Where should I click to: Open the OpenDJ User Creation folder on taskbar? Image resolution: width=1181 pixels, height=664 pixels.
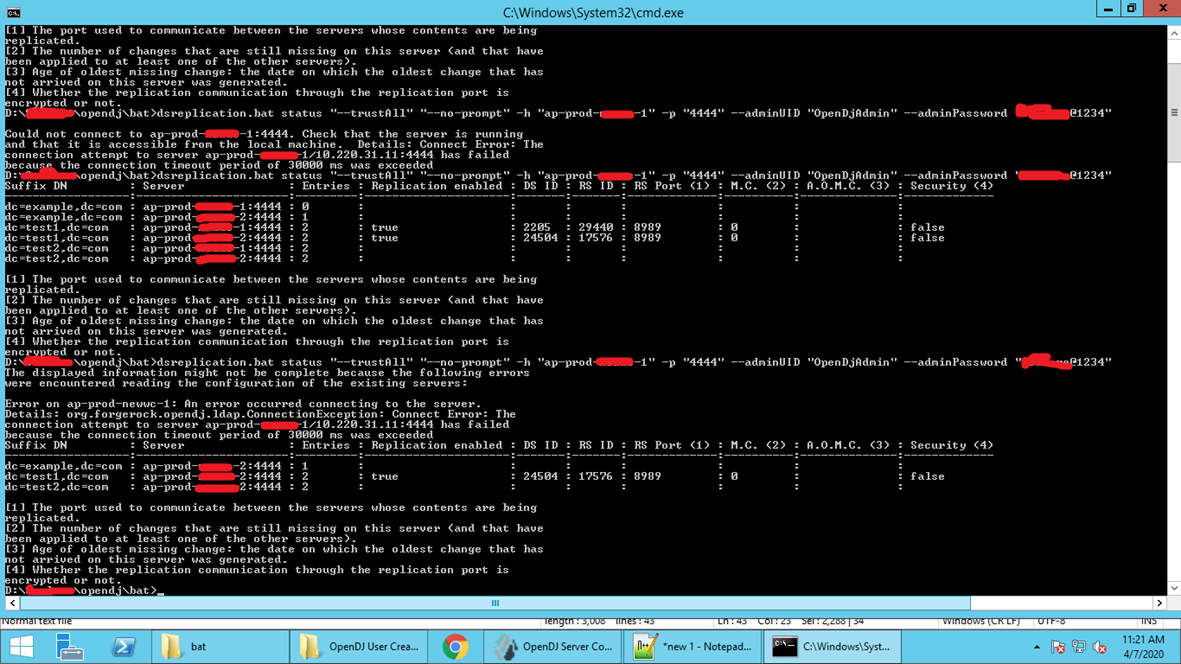click(x=360, y=647)
